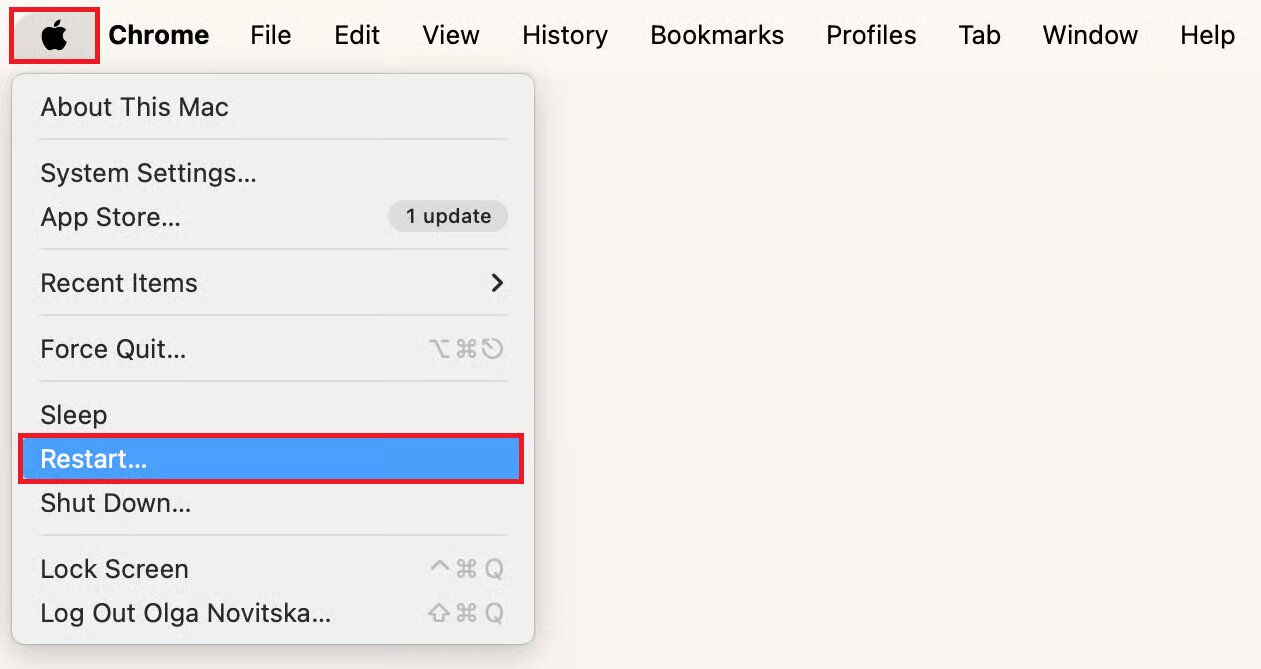The height and width of the screenshot is (669, 1261).
Task: Select Shut Down from the menu
Action: point(116,503)
